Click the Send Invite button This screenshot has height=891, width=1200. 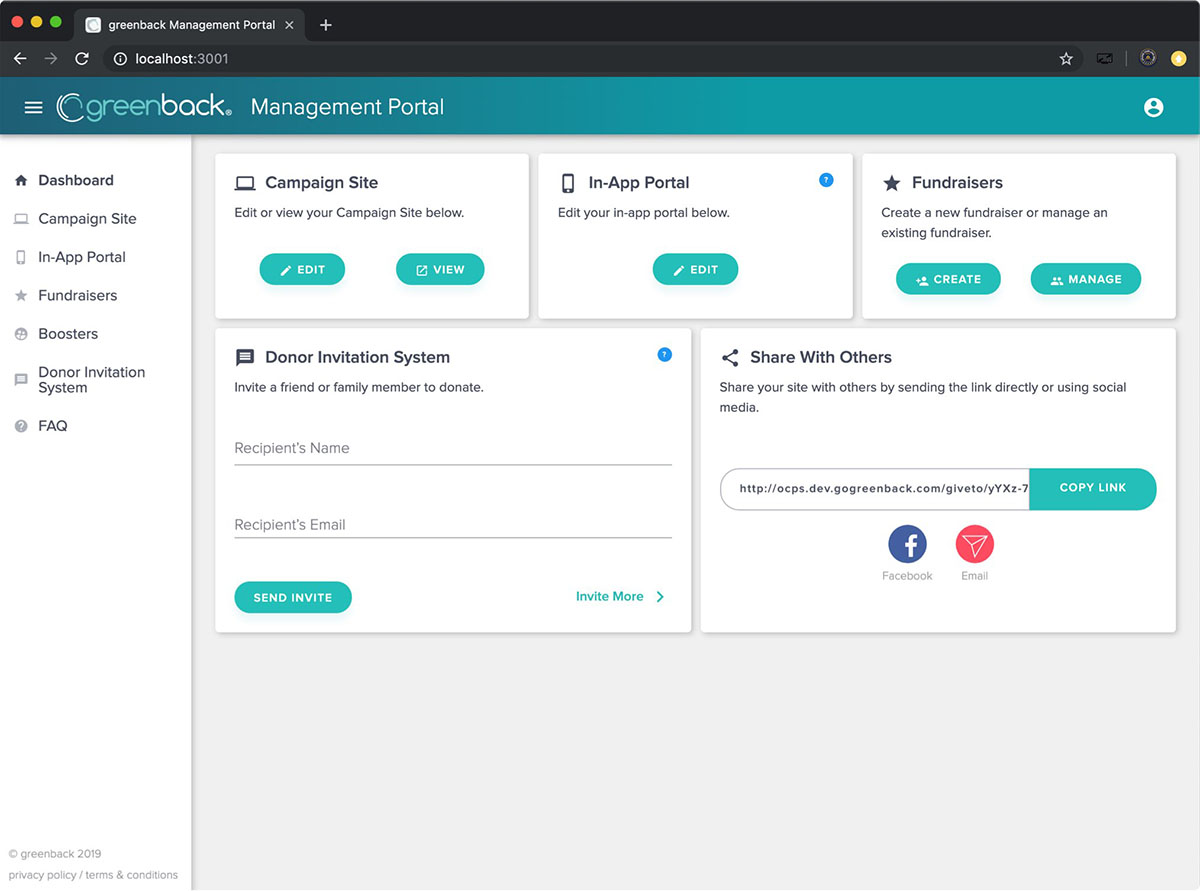tap(293, 597)
